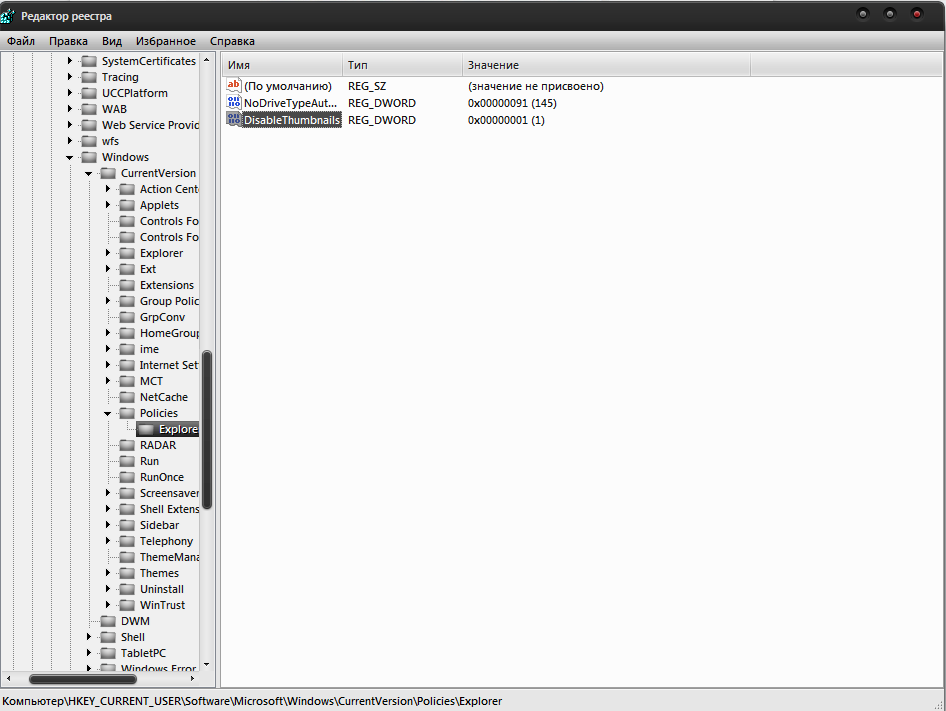Click the default string value icon
This screenshot has height=711, width=946.
tap(234, 86)
